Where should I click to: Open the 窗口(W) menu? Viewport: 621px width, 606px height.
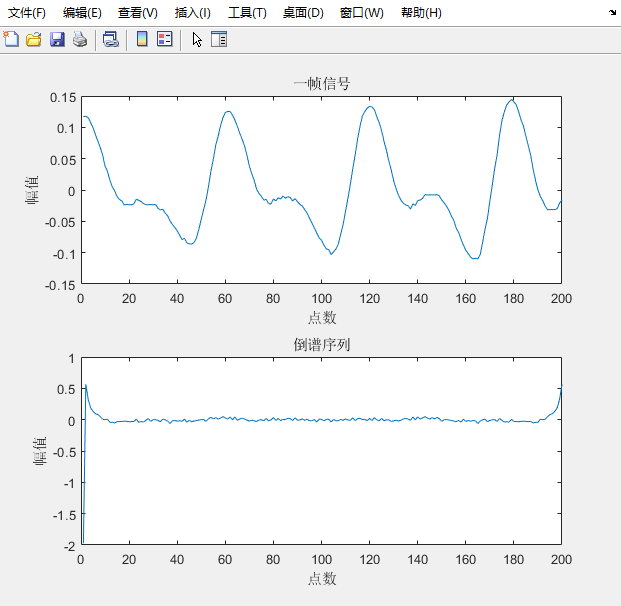362,13
